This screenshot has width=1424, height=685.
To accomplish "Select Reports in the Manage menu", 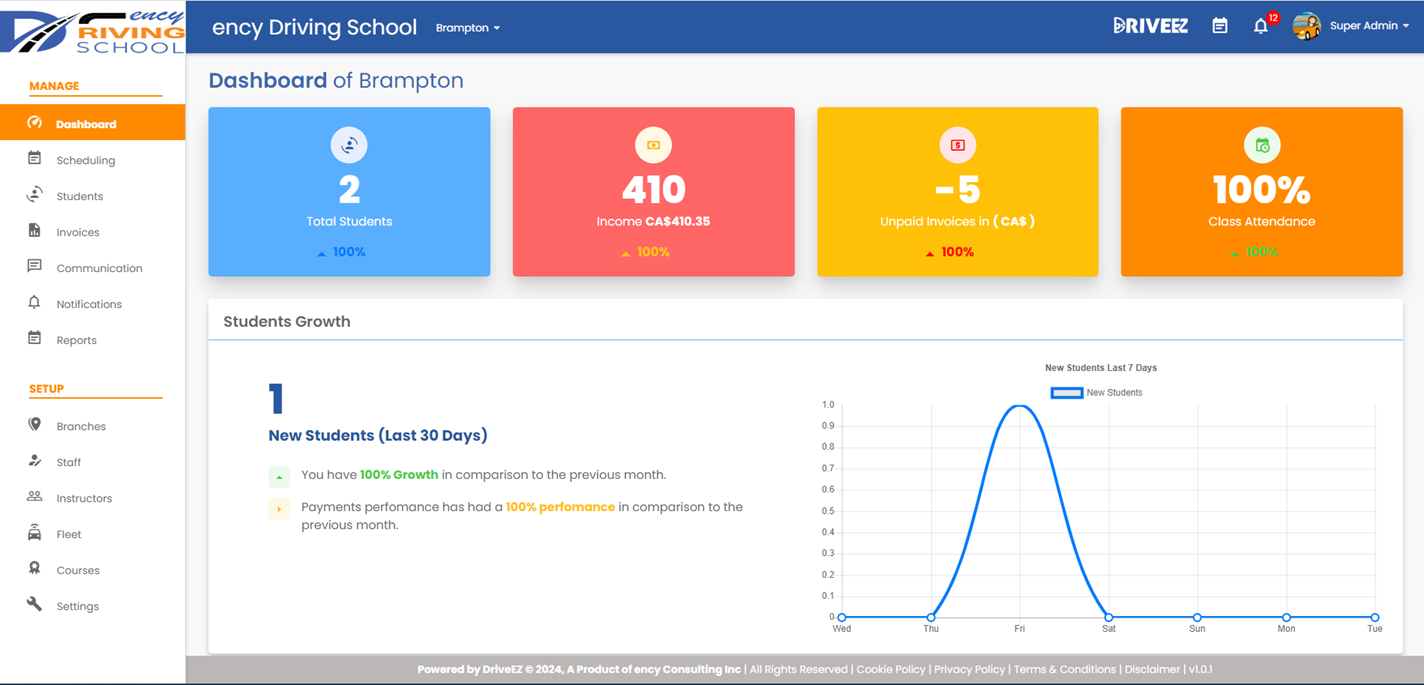I will [75, 340].
